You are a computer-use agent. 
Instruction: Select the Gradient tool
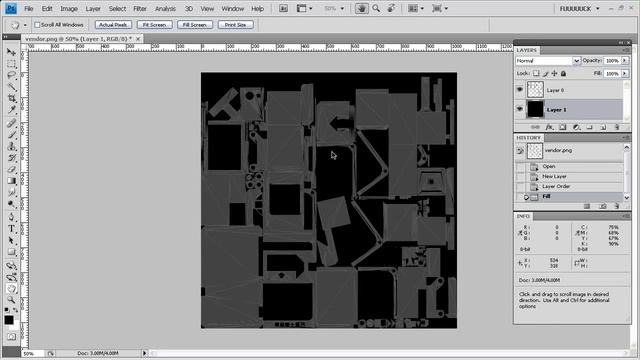pos(11,181)
